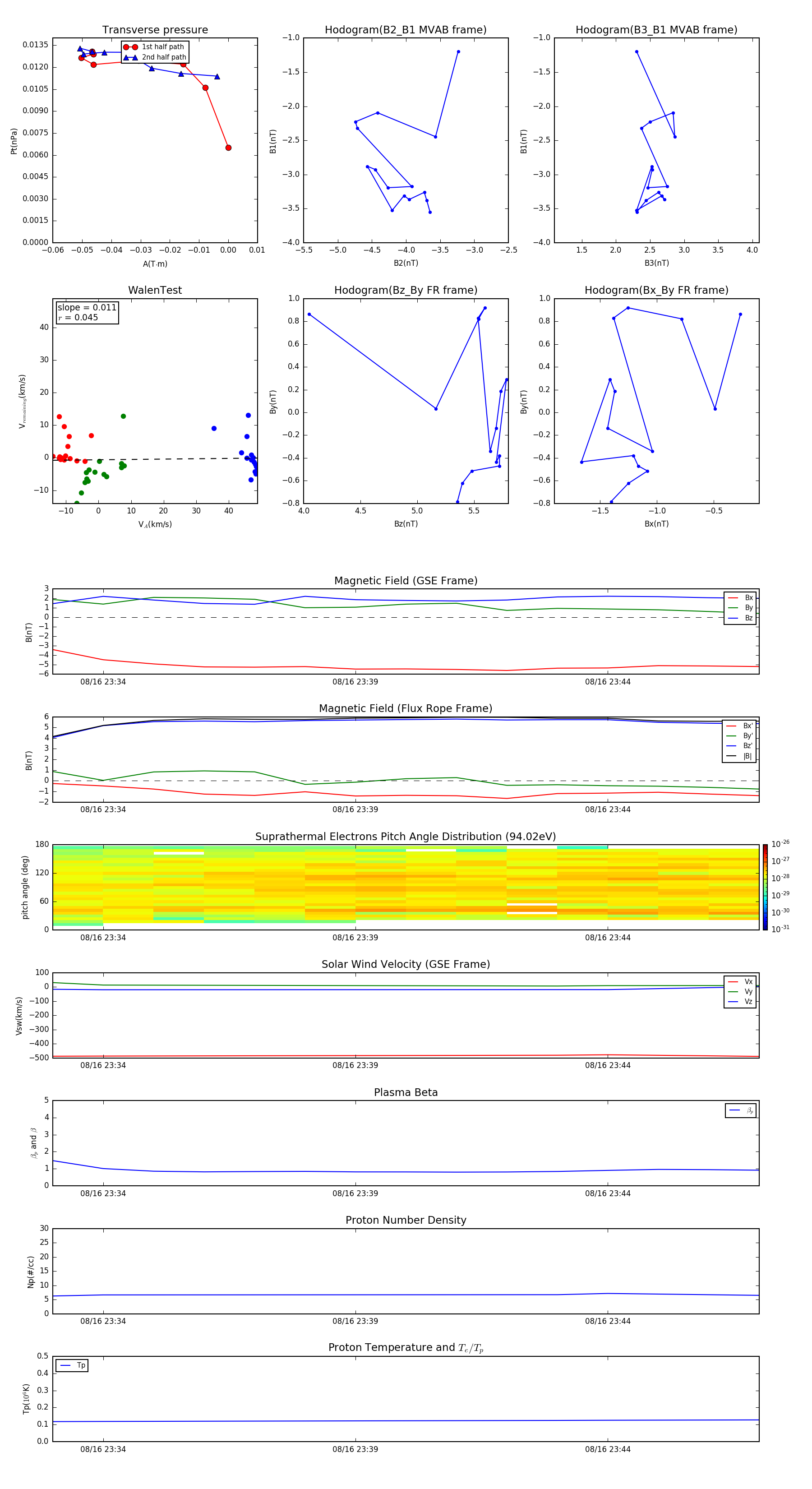The width and height of the screenshot is (812, 1489).
Task: Click the 'Bx(nT)' x-axis label
Action: pyautogui.click(x=656, y=524)
